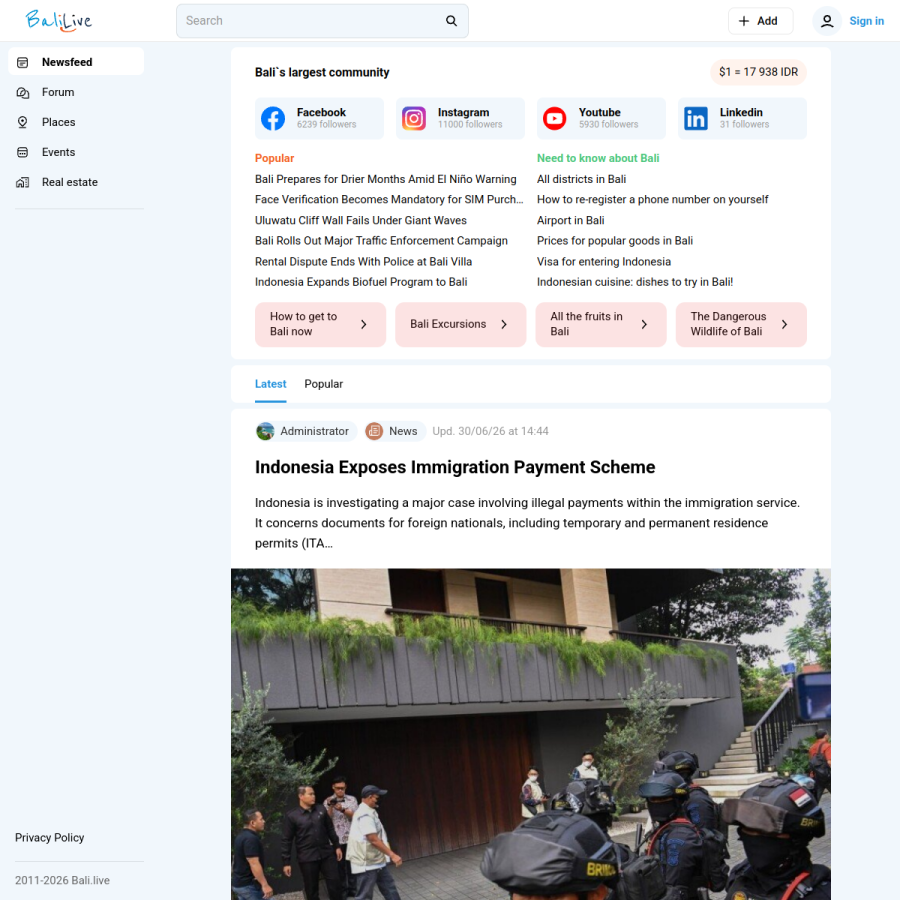900x900 pixels.
Task: Open the Linkedin logo icon
Action: tap(696, 118)
